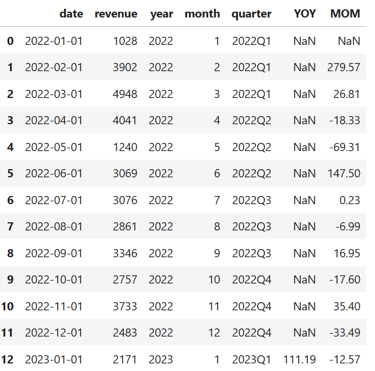This screenshot has width=375, height=371.
Task: Click the YOY column header
Action: click(x=305, y=14)
